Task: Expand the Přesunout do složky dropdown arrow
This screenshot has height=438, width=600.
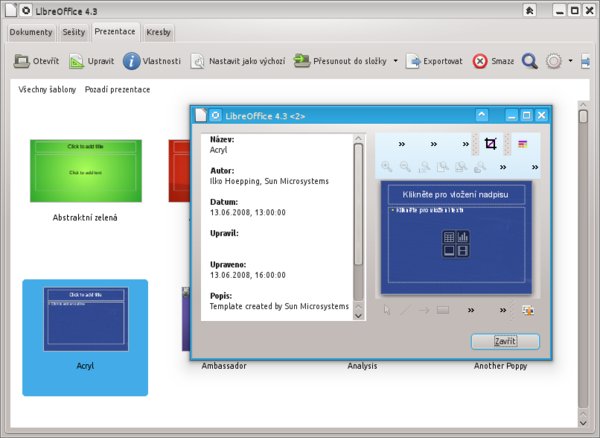Action: (x=396, y=61)
